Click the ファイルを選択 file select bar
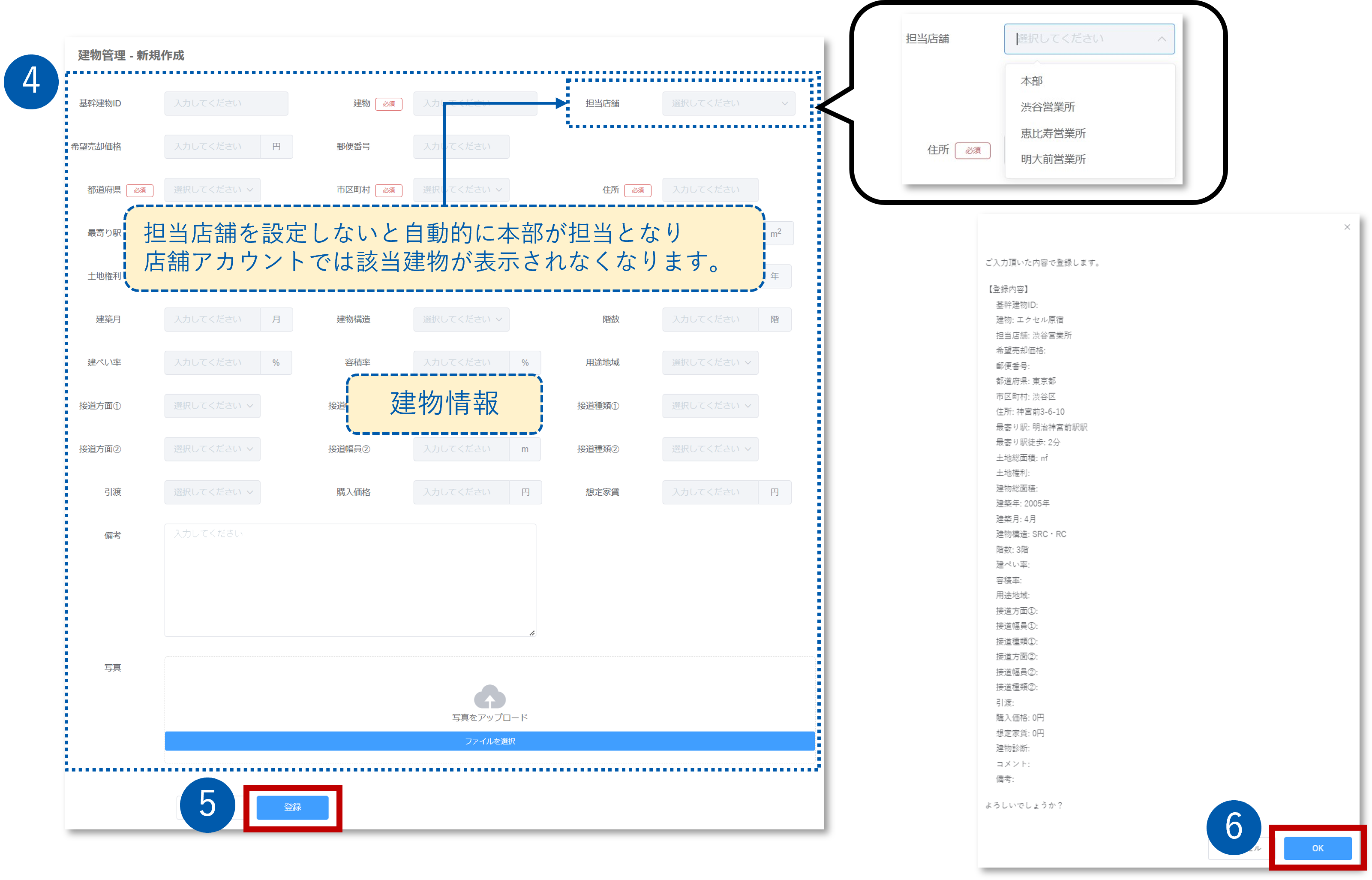This screenshot has height=880, width=1372. click(x=489, y=741)
